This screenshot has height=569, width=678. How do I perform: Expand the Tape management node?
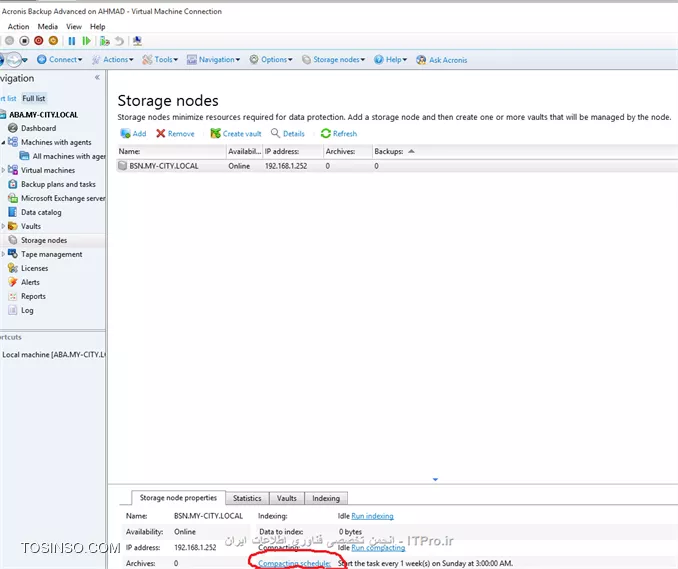coord(3,254)
